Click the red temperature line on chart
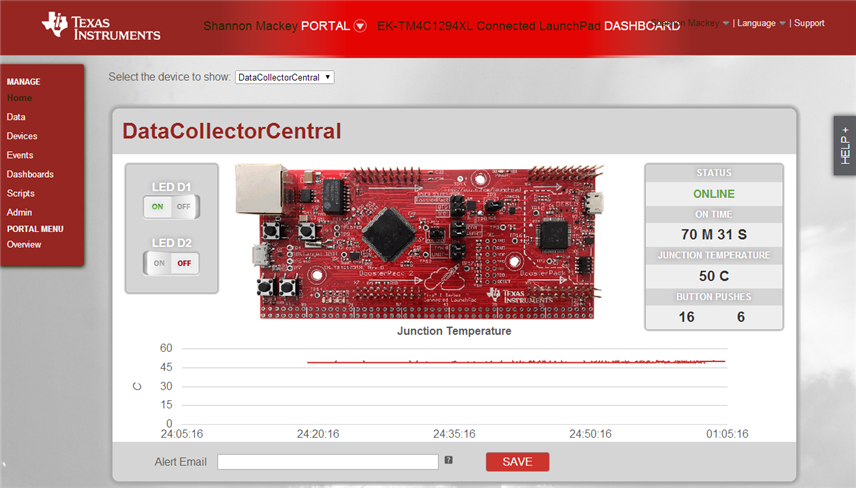Screen dimensions: 856x488 tap(516, 361)
